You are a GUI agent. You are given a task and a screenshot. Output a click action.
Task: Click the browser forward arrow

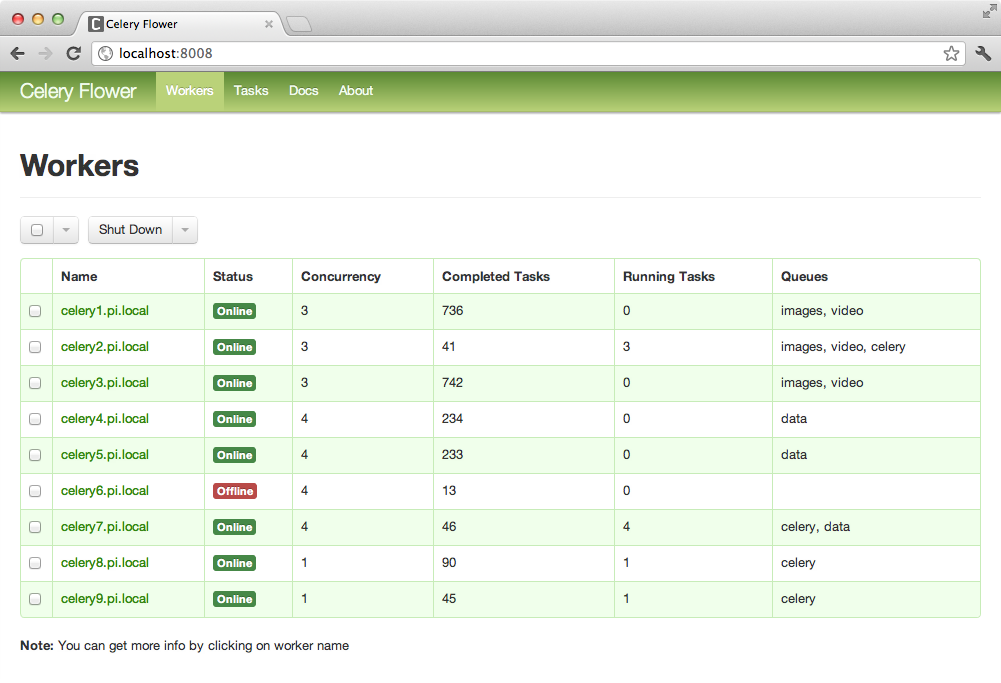click(45, 54)
